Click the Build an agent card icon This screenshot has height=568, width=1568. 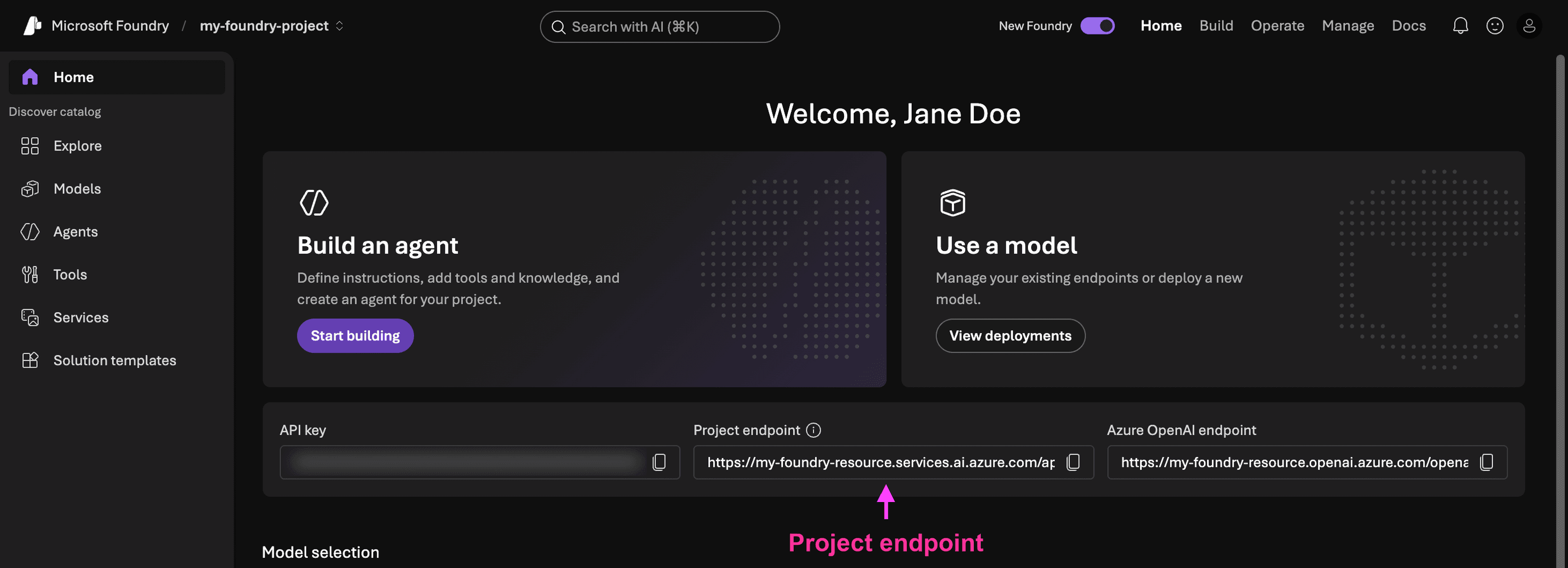coord(314,202)
